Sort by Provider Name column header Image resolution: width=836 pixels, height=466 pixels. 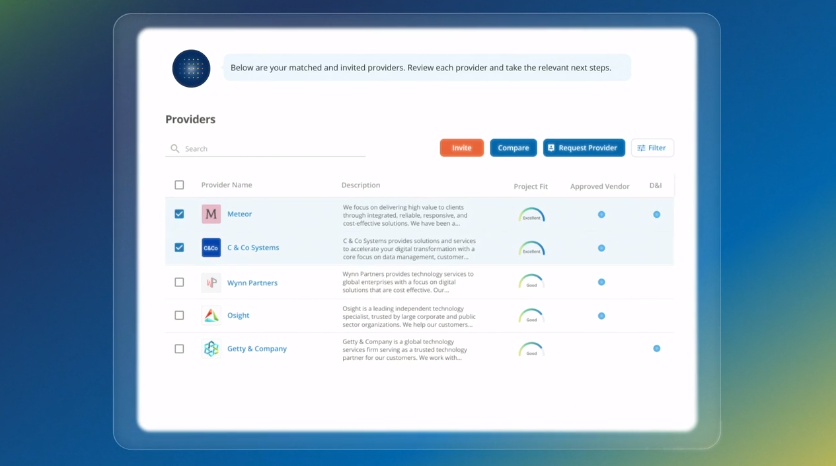[x=227, y=185]
